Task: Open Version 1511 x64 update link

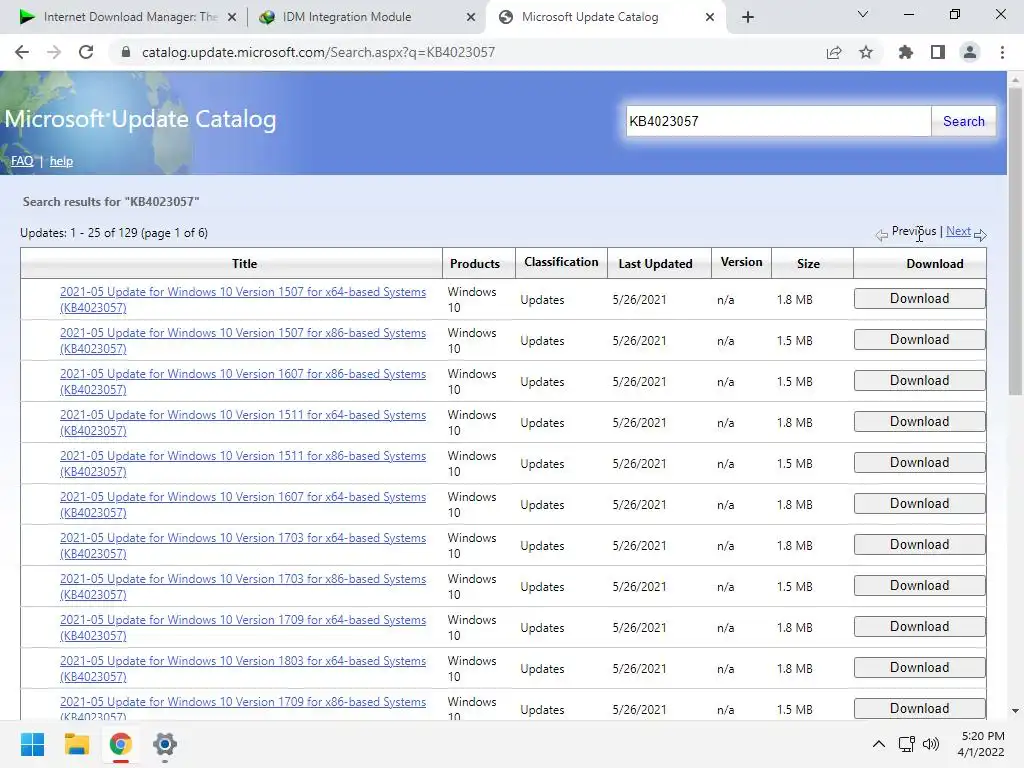Action: [242, 423]
